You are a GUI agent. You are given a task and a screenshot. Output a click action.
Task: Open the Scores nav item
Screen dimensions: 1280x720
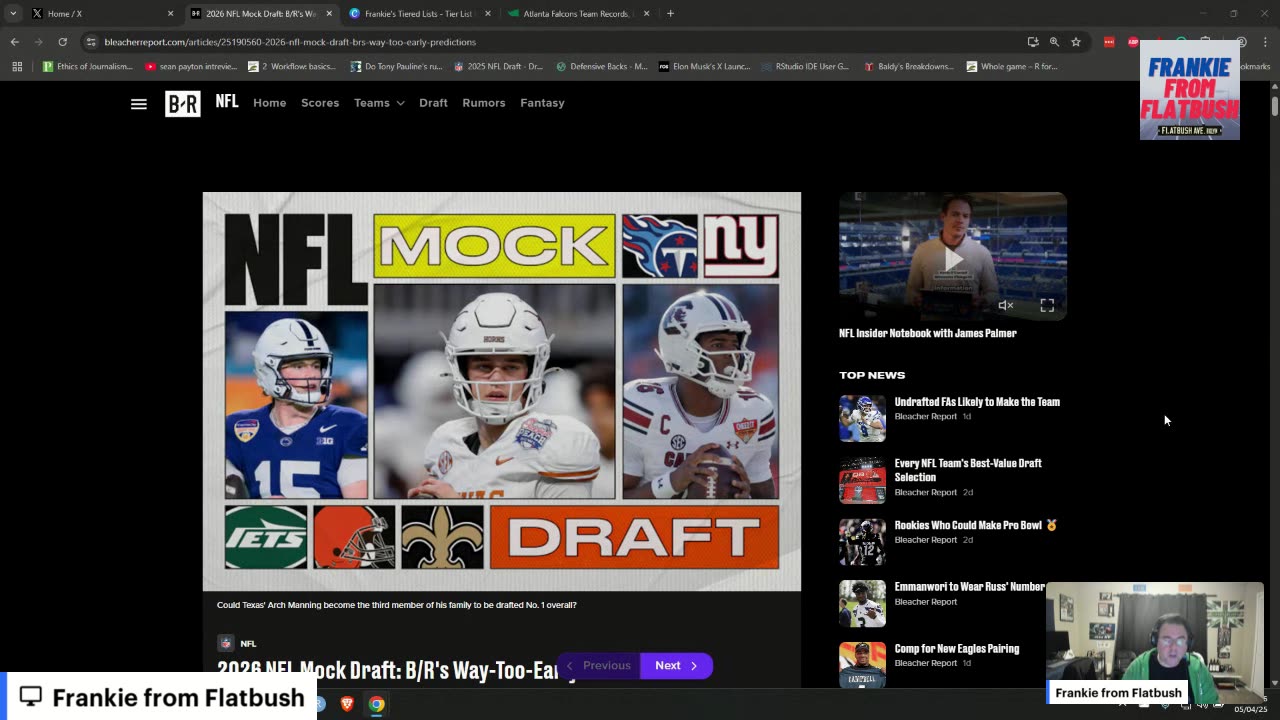click(x=320, y=103)
